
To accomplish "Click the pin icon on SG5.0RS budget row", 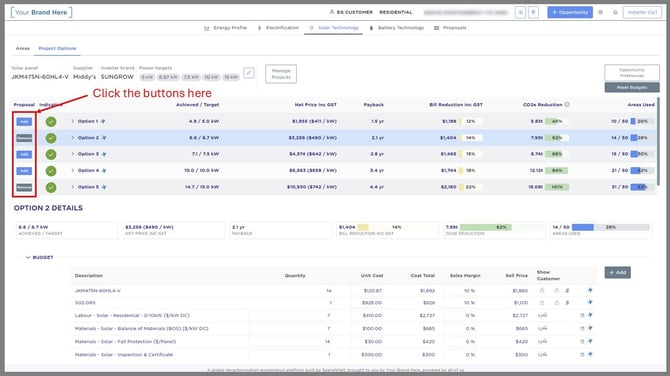I will pos(590,303).
